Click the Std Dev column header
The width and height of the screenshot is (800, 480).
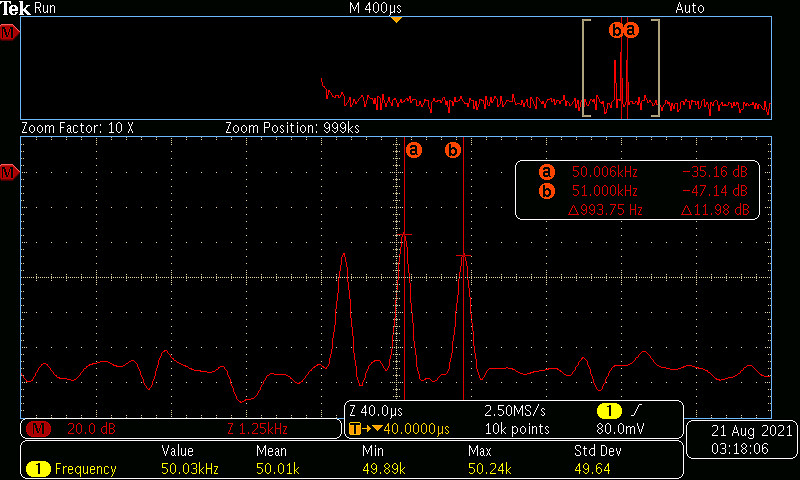coord(597,451)
